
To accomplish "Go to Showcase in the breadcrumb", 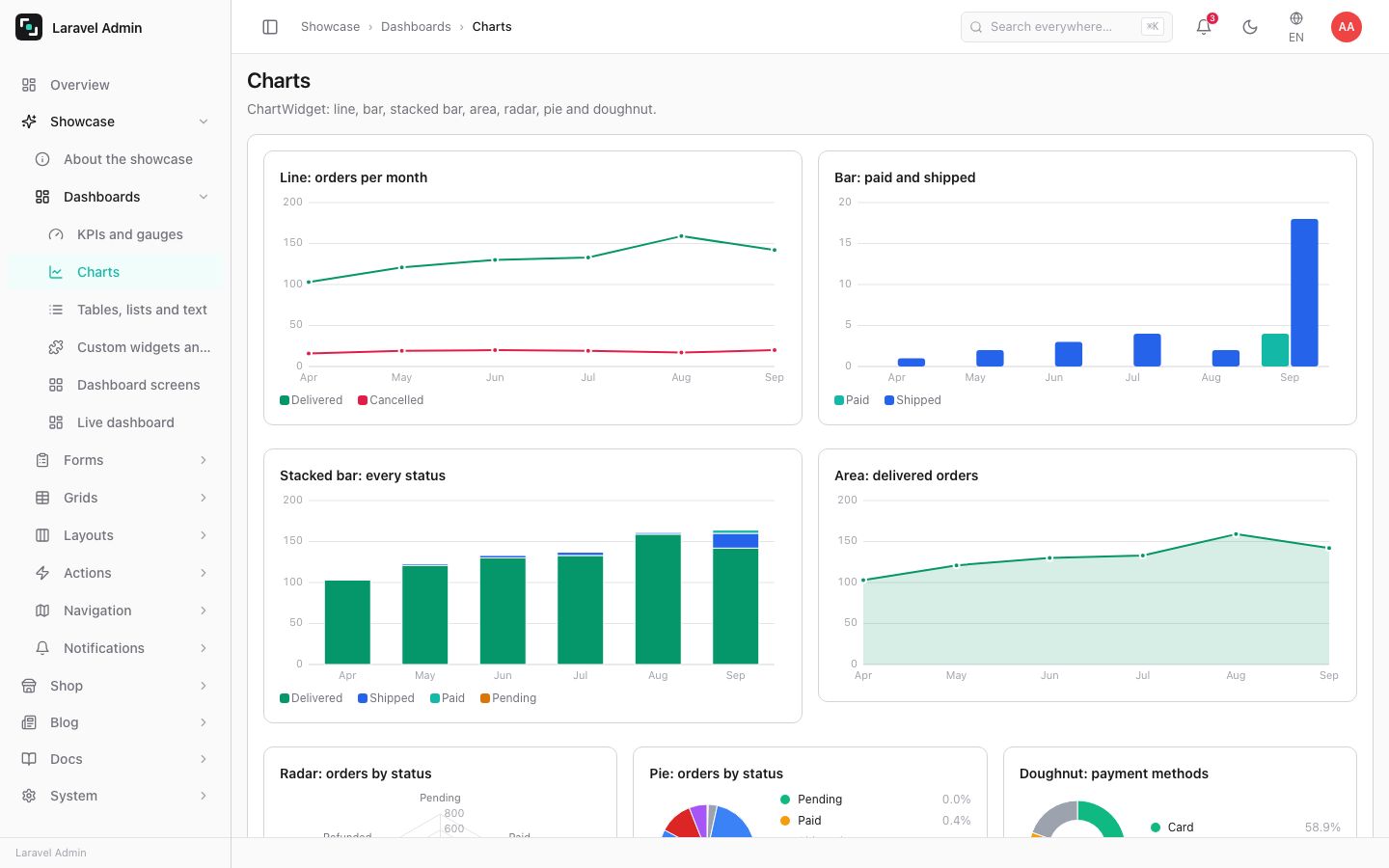I will pos(330,27).
